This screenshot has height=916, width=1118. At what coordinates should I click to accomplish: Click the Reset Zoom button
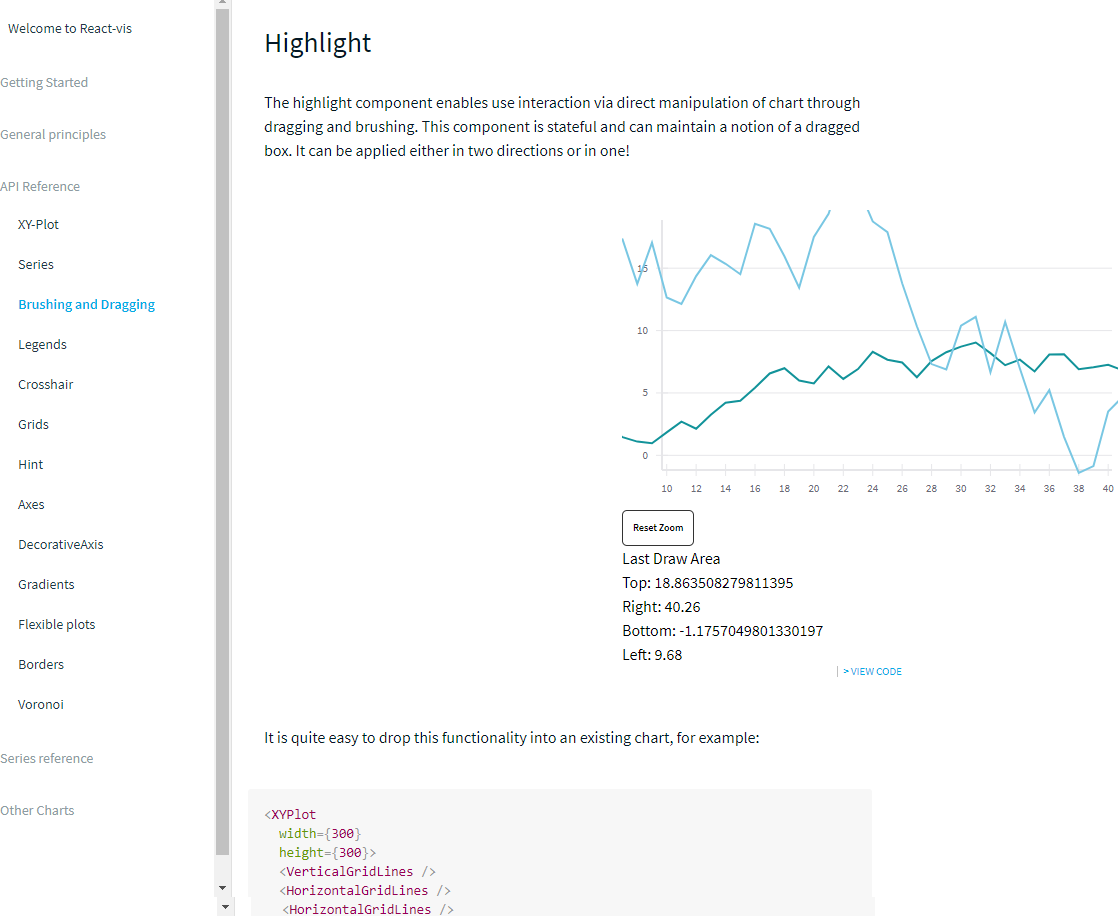click(657, 527)
